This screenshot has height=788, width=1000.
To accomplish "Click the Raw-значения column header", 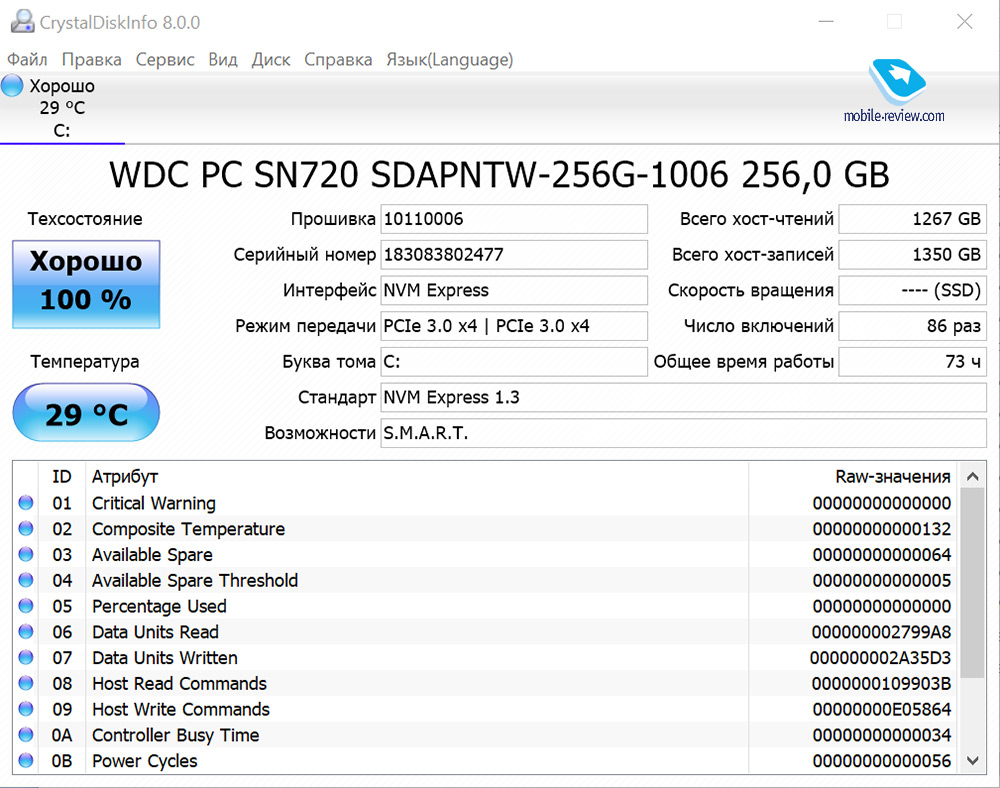I will [893, 476].
